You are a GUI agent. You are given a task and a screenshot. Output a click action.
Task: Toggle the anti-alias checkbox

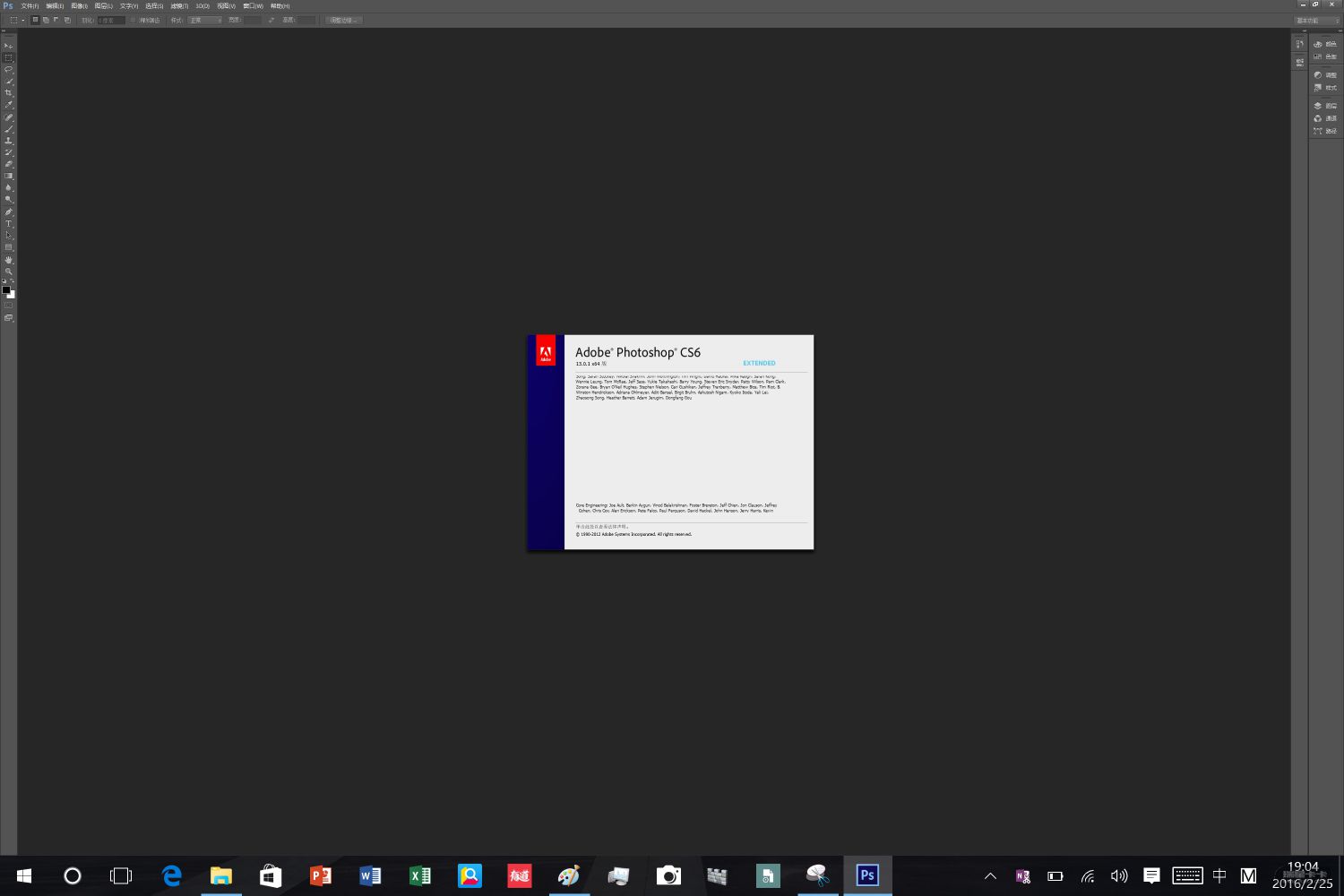pos(134,20)
